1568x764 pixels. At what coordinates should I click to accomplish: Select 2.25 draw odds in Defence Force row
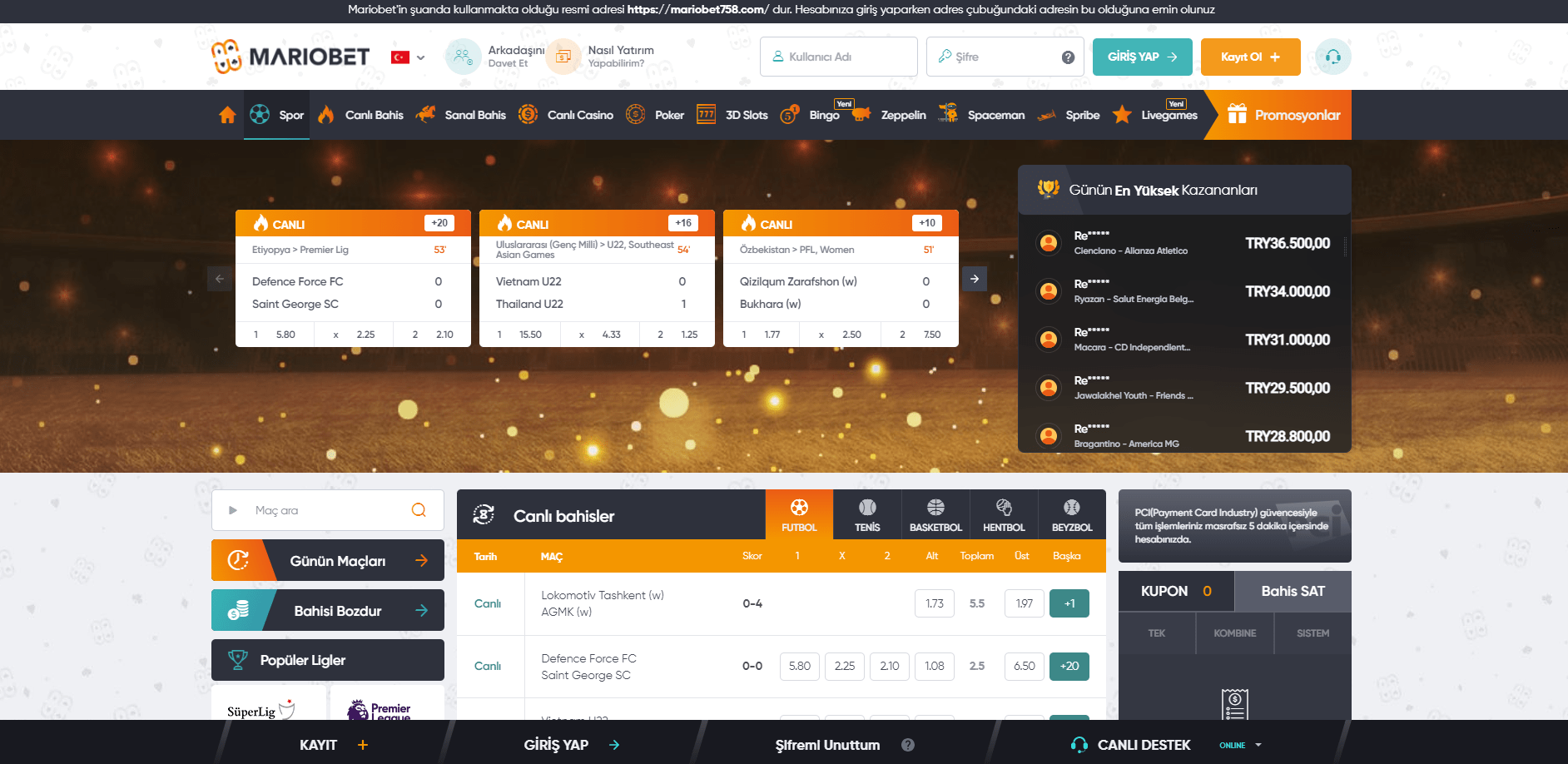(845, 666)
